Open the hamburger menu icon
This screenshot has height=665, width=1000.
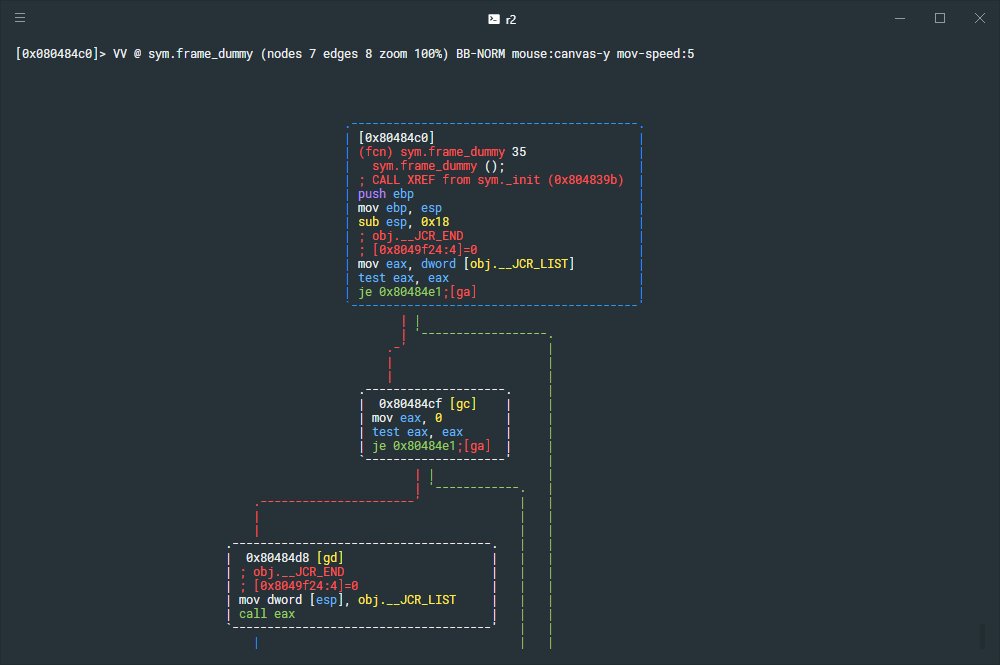click(x=20, y=18)
